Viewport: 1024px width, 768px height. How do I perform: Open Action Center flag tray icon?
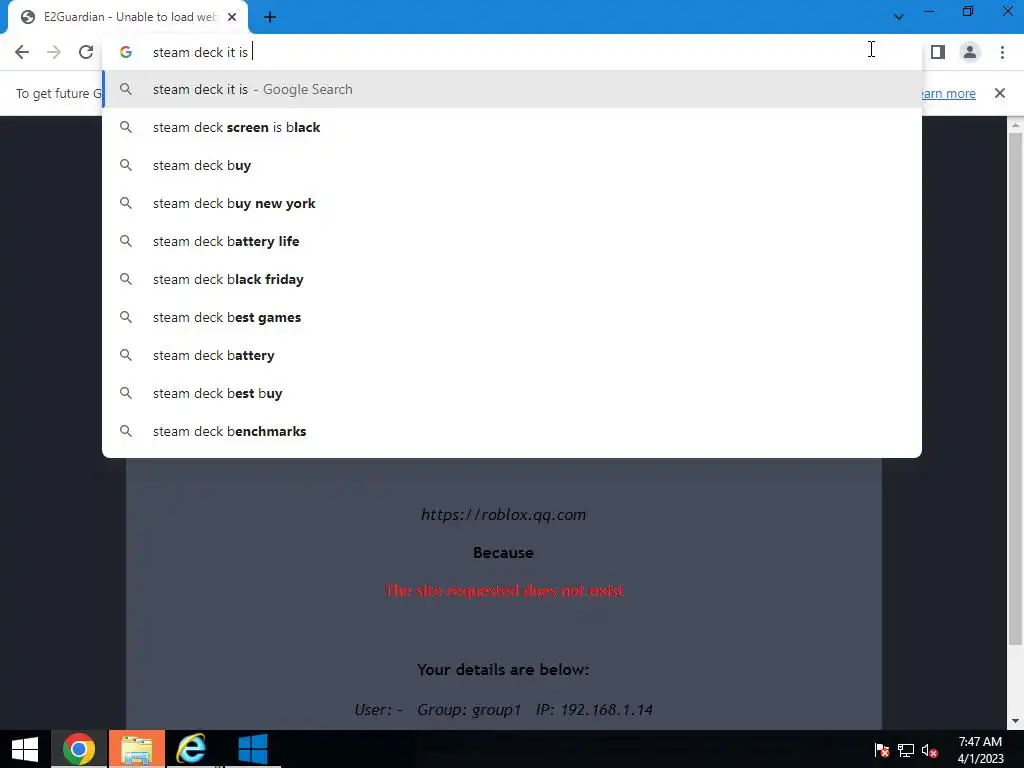(882, 750)
